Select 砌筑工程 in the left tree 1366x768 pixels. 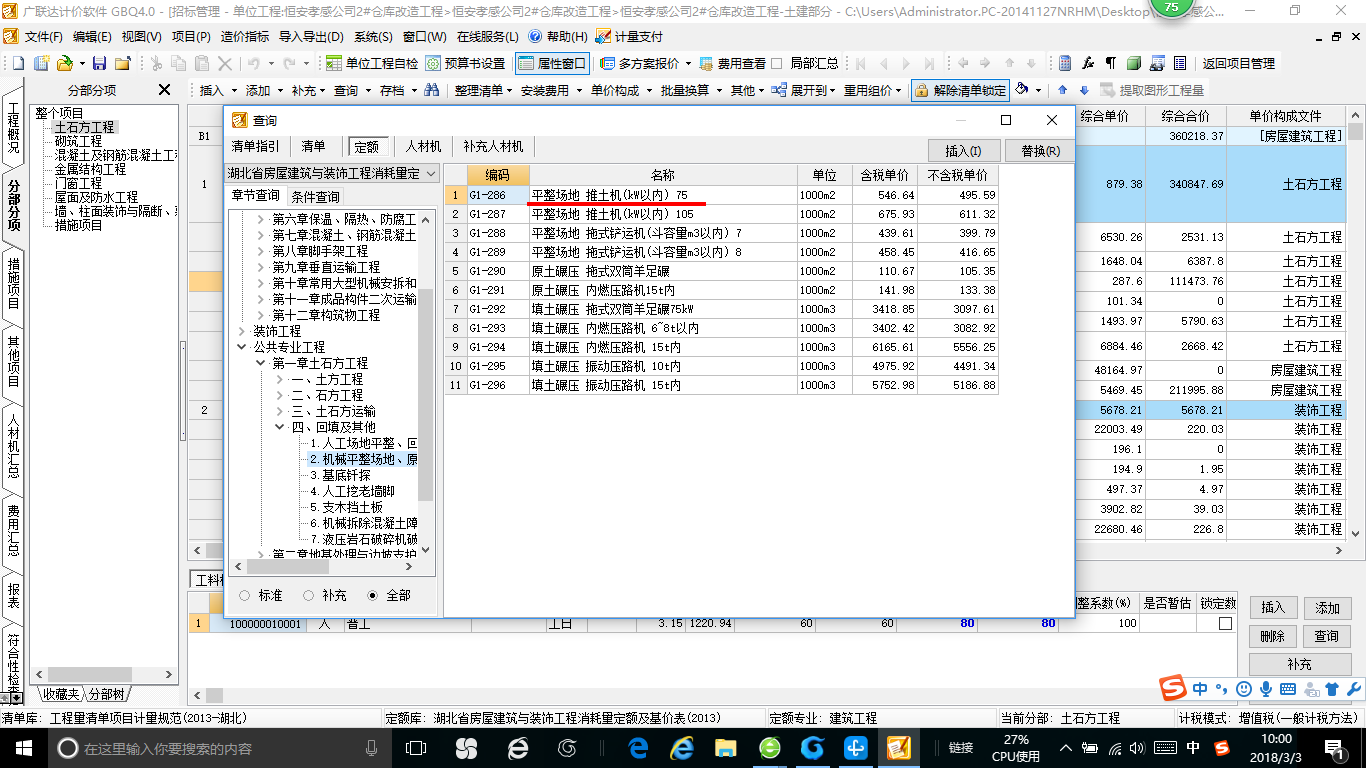point(78,141)
